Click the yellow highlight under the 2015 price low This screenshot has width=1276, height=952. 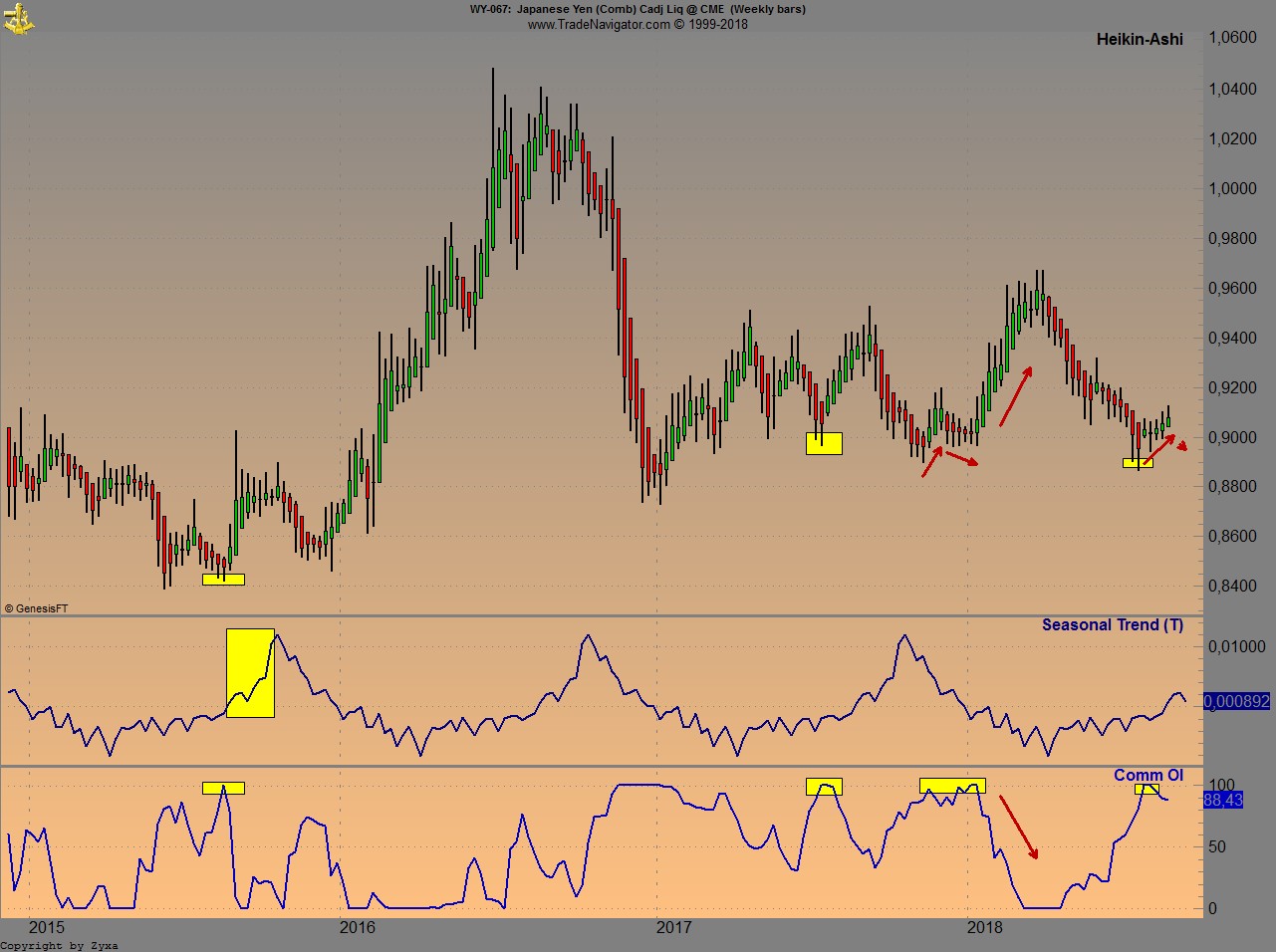pos(223,580)
